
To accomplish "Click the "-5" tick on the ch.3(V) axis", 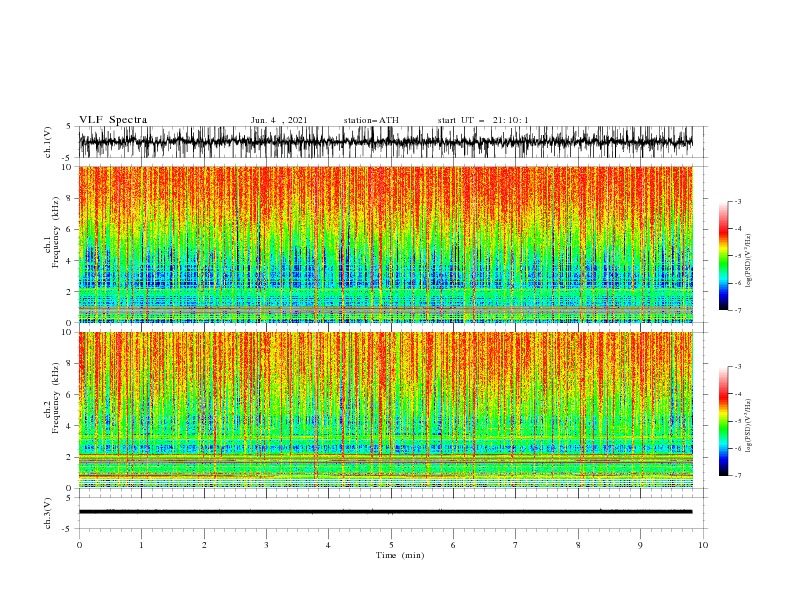I will [x=68, y=529].
